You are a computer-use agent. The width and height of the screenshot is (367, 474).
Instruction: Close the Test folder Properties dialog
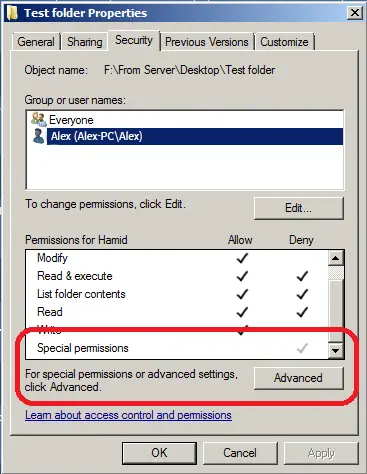click(355, 13)
